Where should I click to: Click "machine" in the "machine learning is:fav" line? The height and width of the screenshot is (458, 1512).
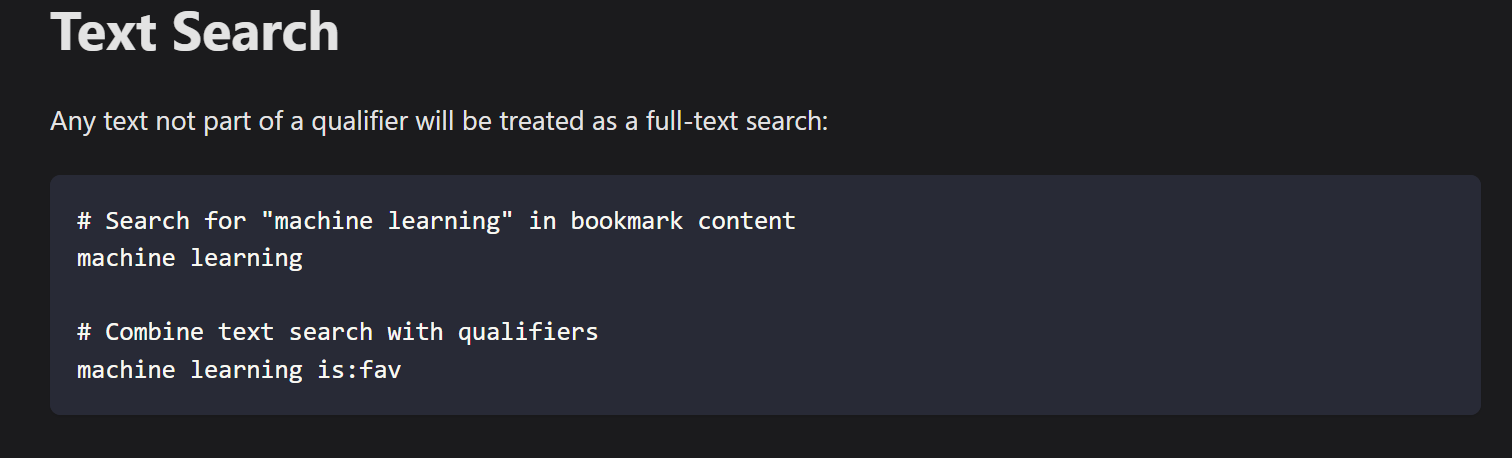point(126,370)
